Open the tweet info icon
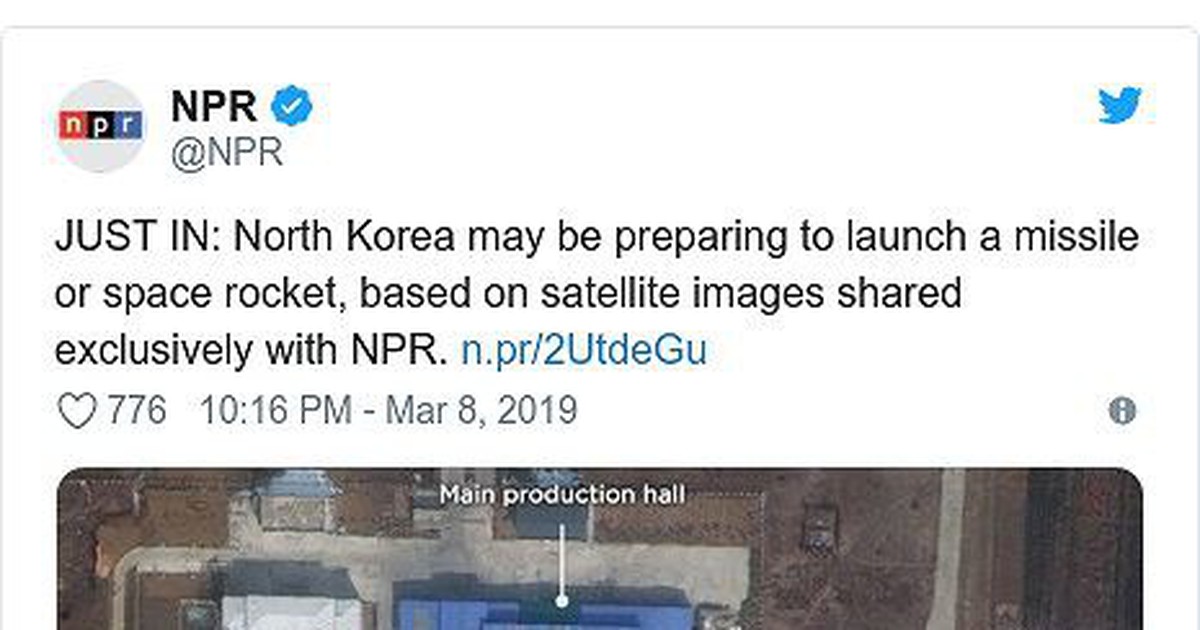This screenshot has height=630, width=1200. click(x=1122, y=411)
